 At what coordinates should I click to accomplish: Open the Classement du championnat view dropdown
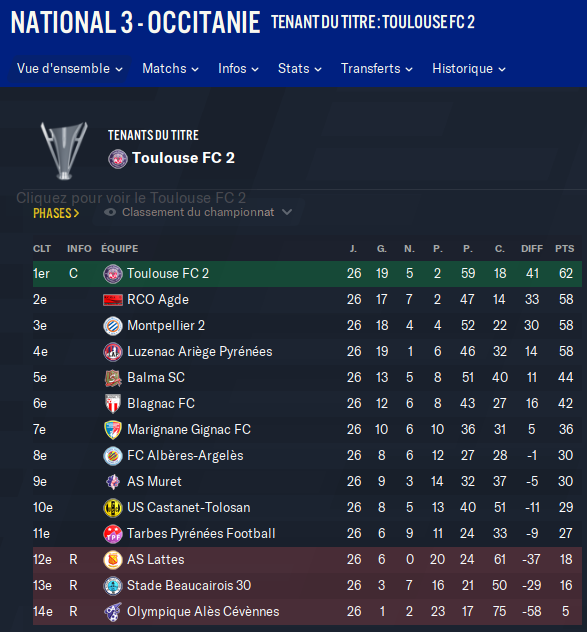click(x=198, y=212)
